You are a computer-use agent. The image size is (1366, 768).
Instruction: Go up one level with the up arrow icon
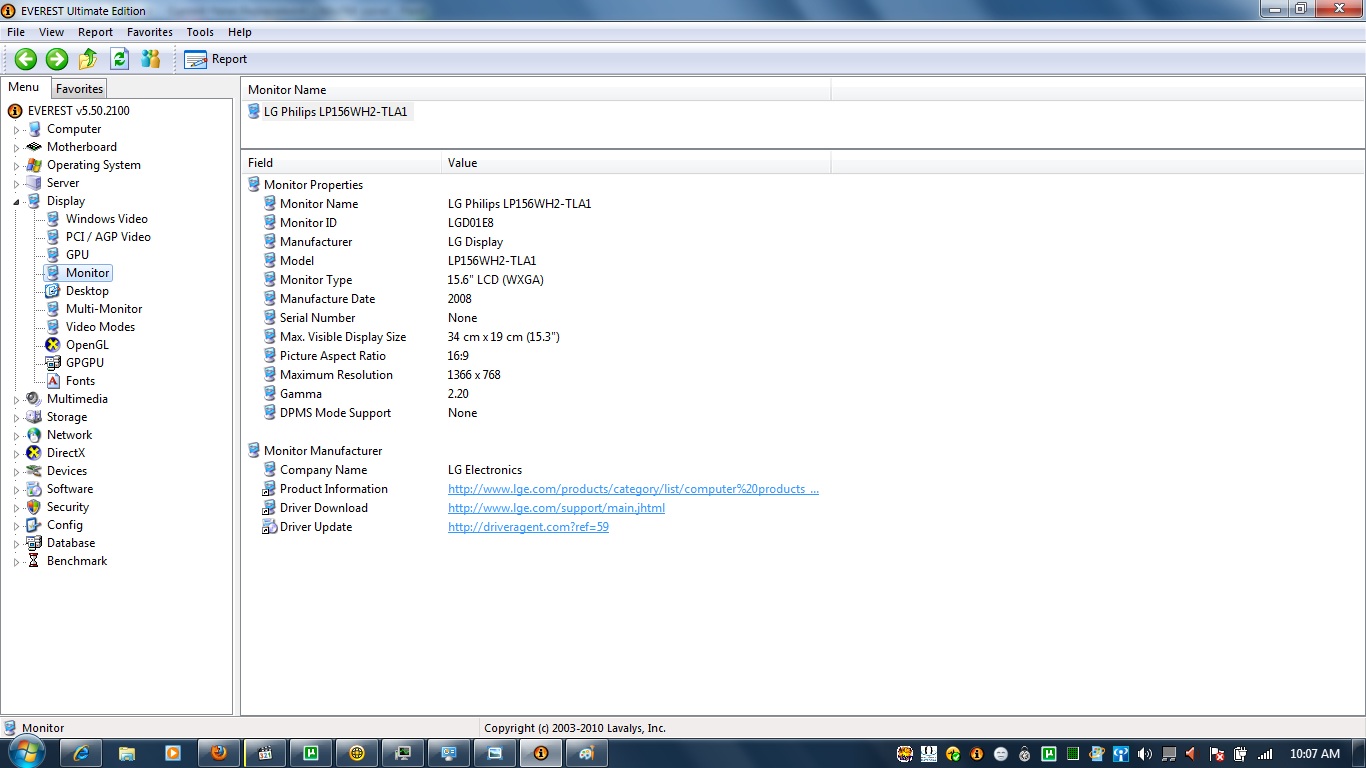[x=88, y=59]
